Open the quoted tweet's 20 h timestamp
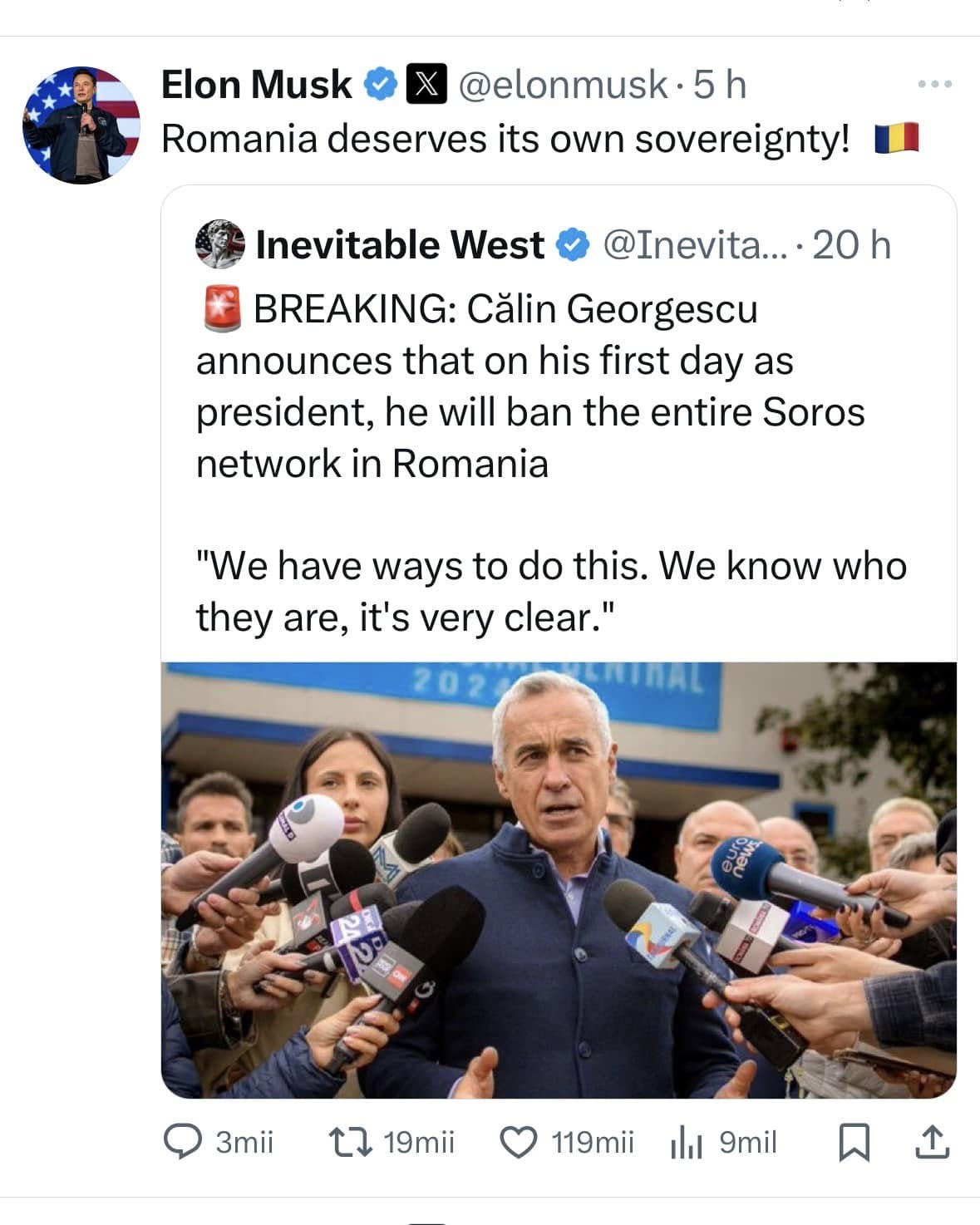The image size is (980, 1225). click(x=851, y=245)
